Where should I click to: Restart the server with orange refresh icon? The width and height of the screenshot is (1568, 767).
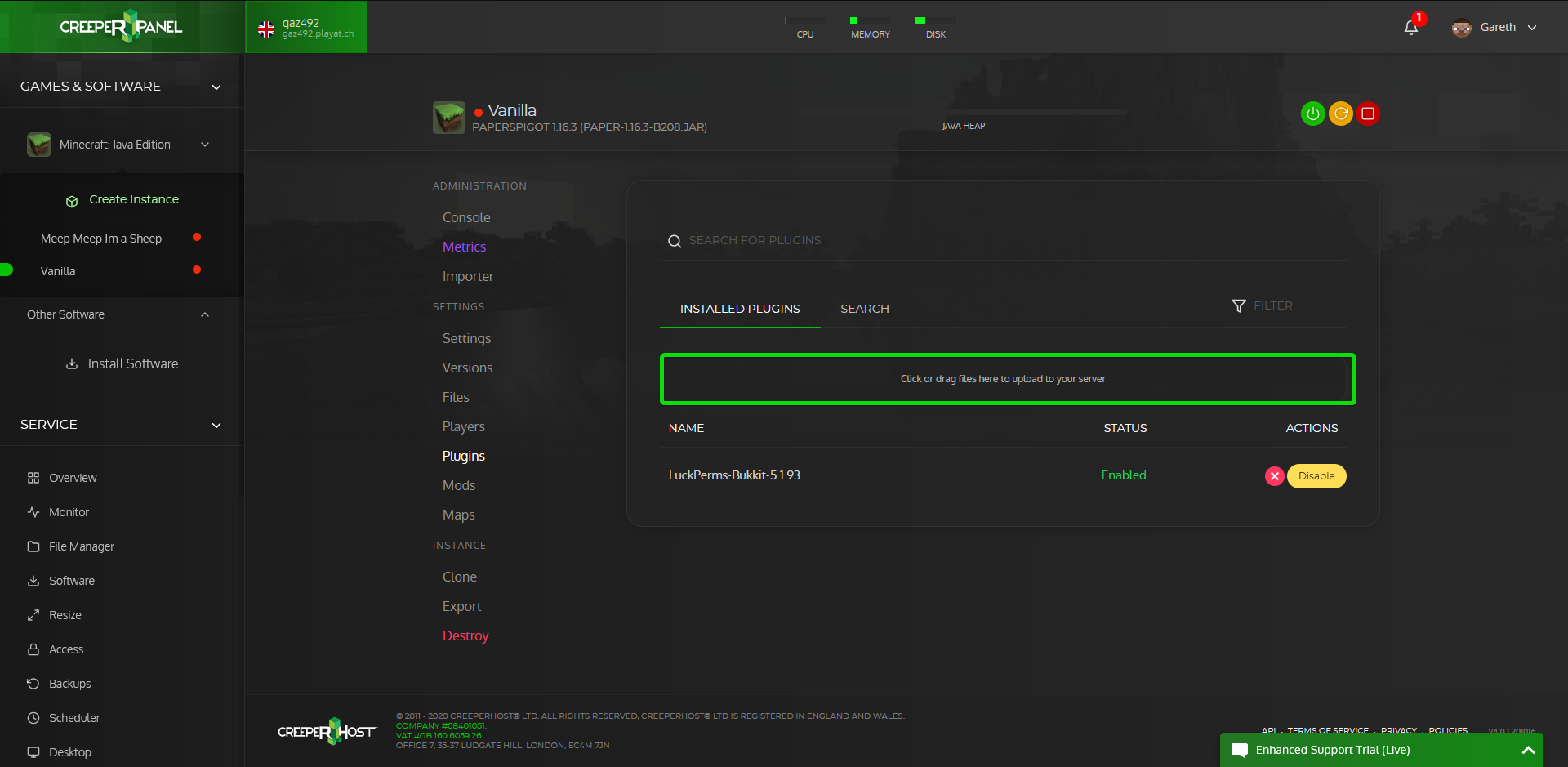click(1340, 114)
